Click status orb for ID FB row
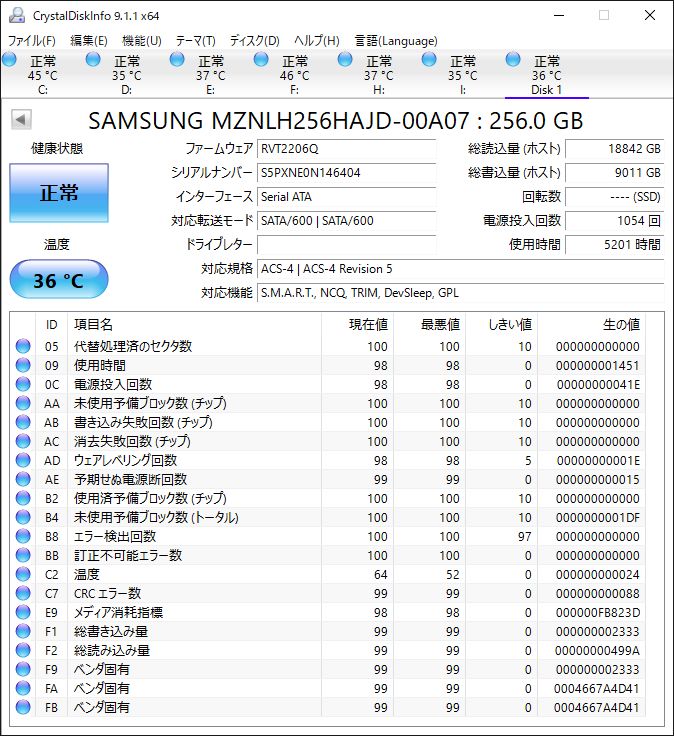674x736 pixels. point(23,707)
